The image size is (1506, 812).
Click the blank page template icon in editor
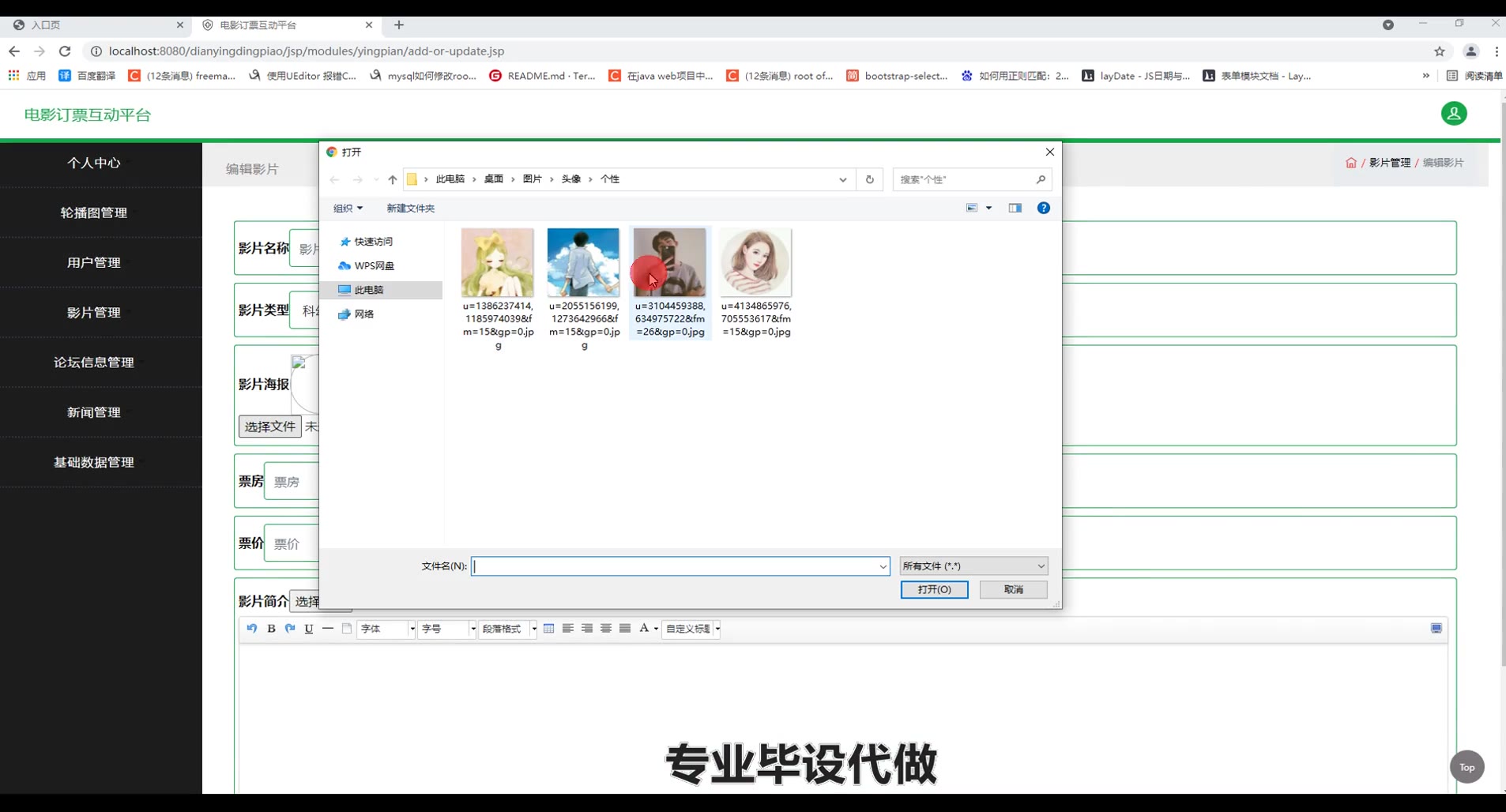(x=347, y=629)
